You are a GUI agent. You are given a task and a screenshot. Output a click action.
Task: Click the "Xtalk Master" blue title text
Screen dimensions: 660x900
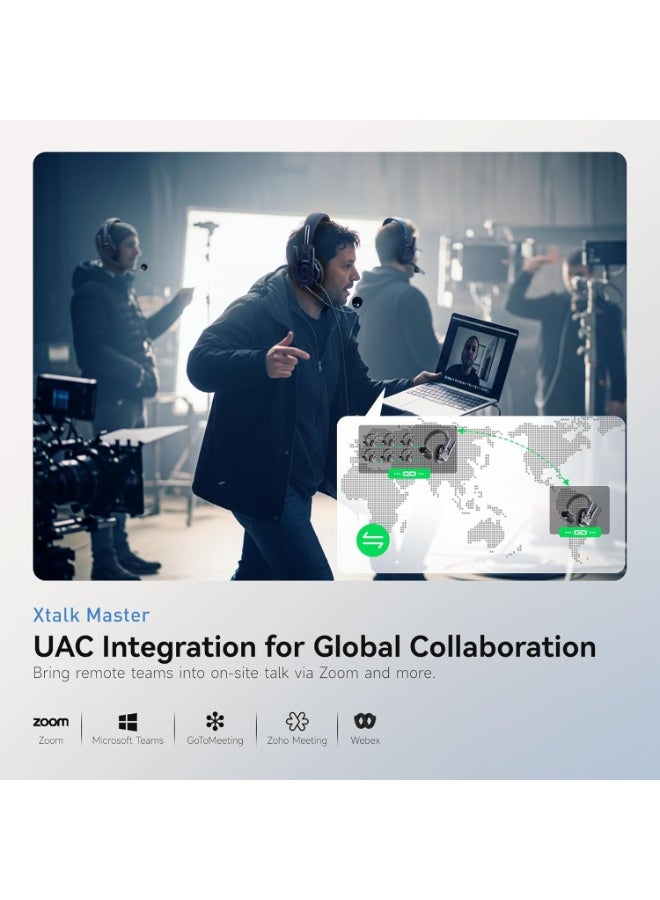[91, 615]
